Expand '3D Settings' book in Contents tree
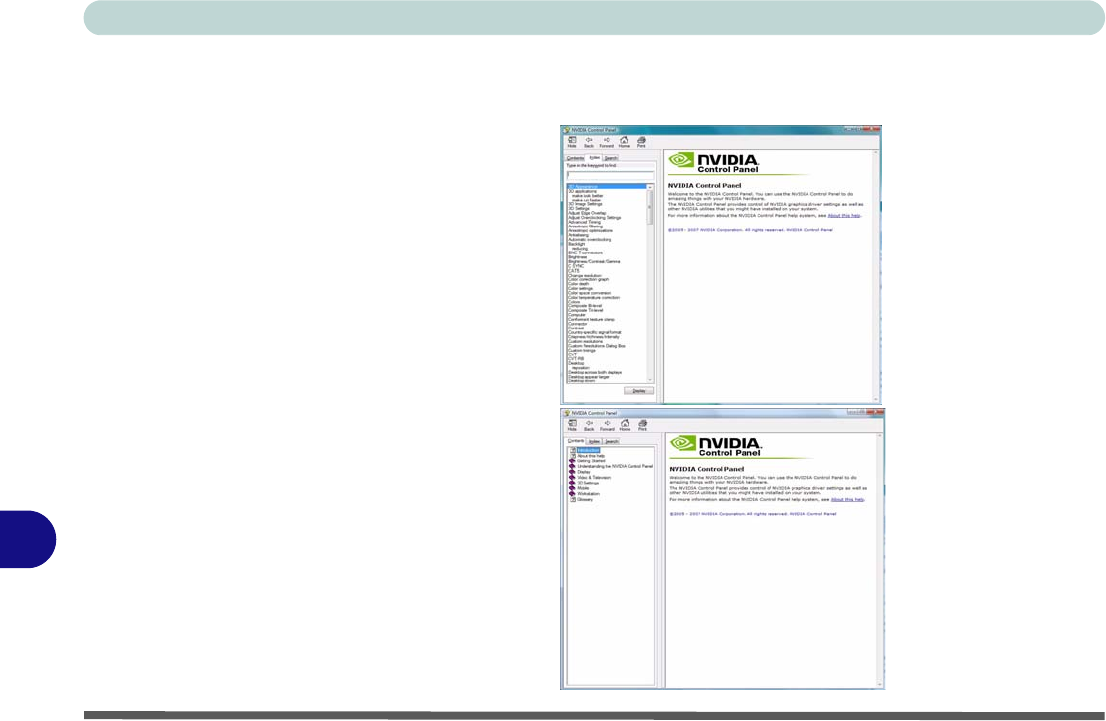The height and width of the screenshot is (721, 1106). (588, 483)
